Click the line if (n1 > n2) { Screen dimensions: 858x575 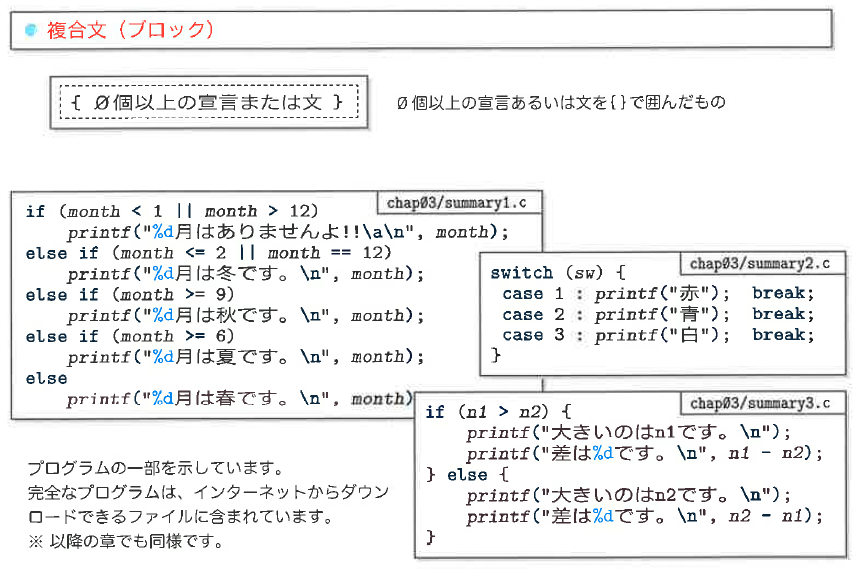point(498,411)
